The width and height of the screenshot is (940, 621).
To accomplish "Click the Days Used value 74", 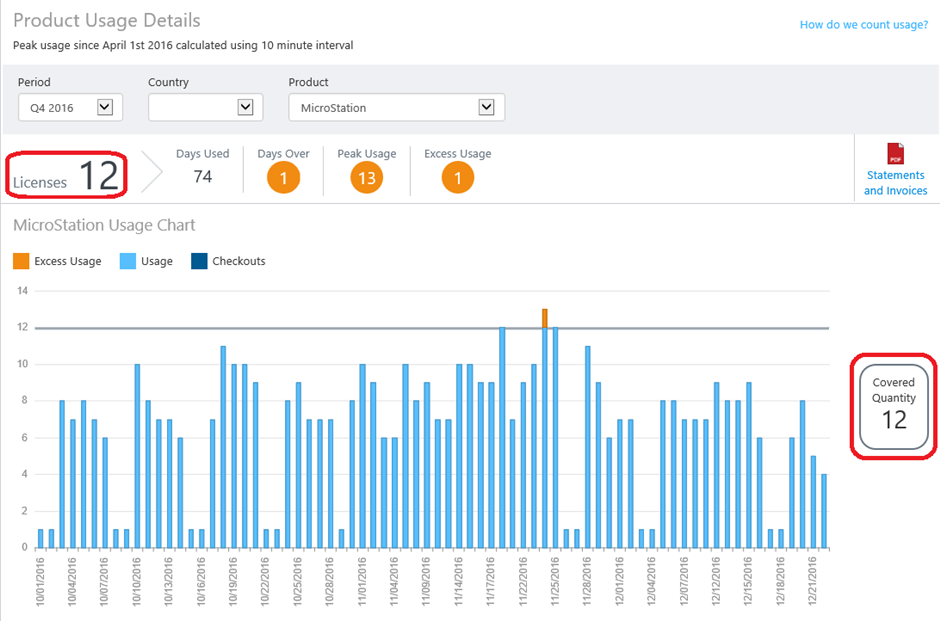I will point(203,177).
